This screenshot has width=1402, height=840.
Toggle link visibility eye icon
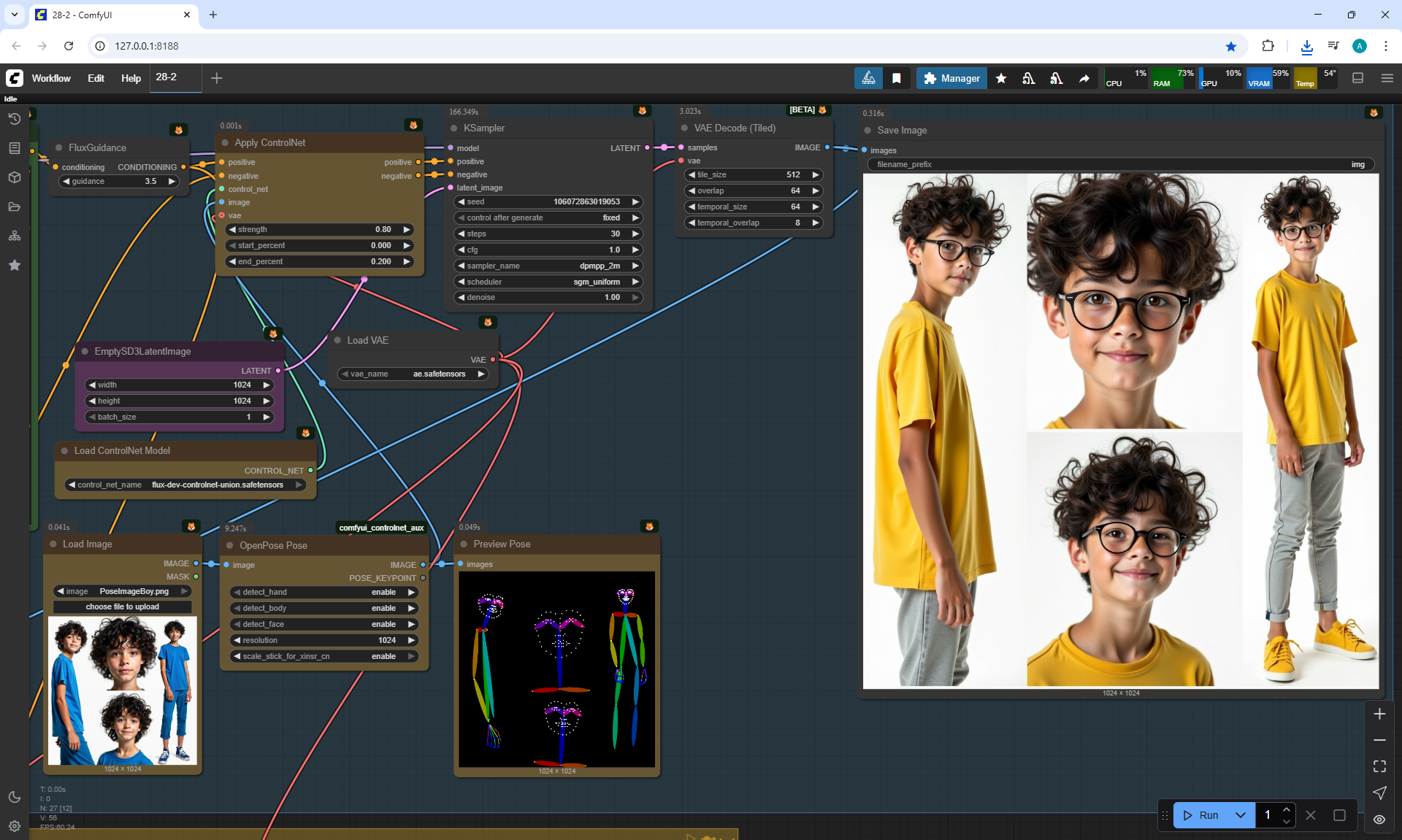click(x=1379, y=820)
